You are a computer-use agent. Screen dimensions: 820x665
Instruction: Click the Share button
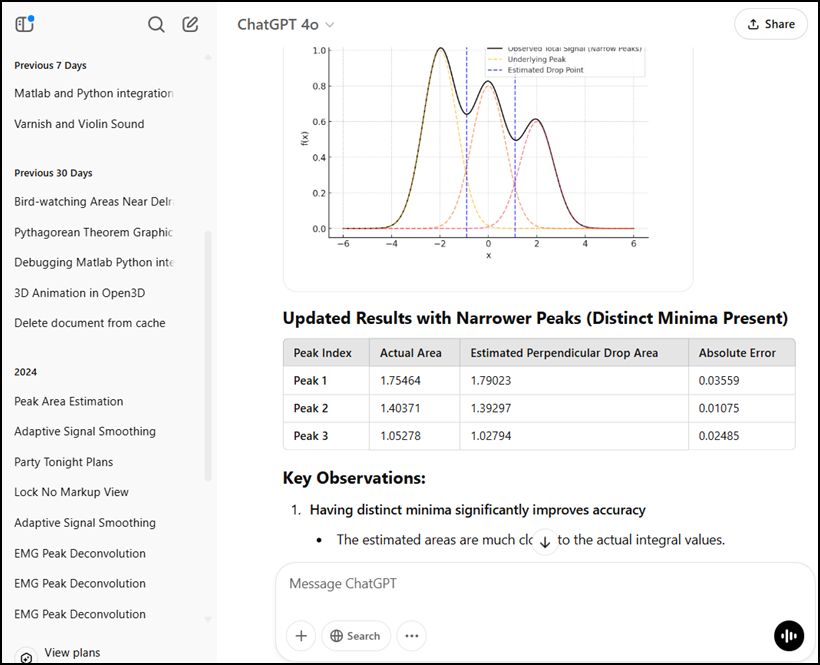coord(770,24)
